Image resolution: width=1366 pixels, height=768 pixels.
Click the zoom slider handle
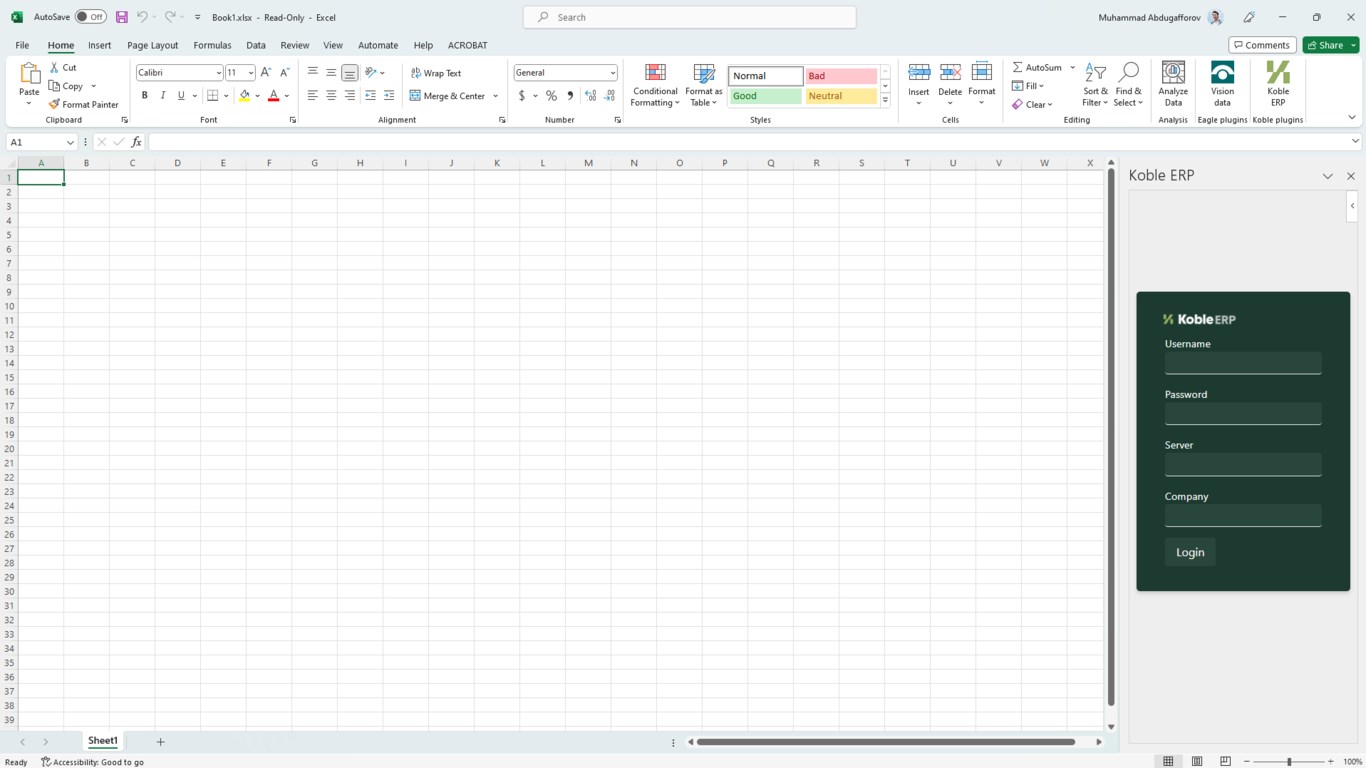pos(1289,762)
